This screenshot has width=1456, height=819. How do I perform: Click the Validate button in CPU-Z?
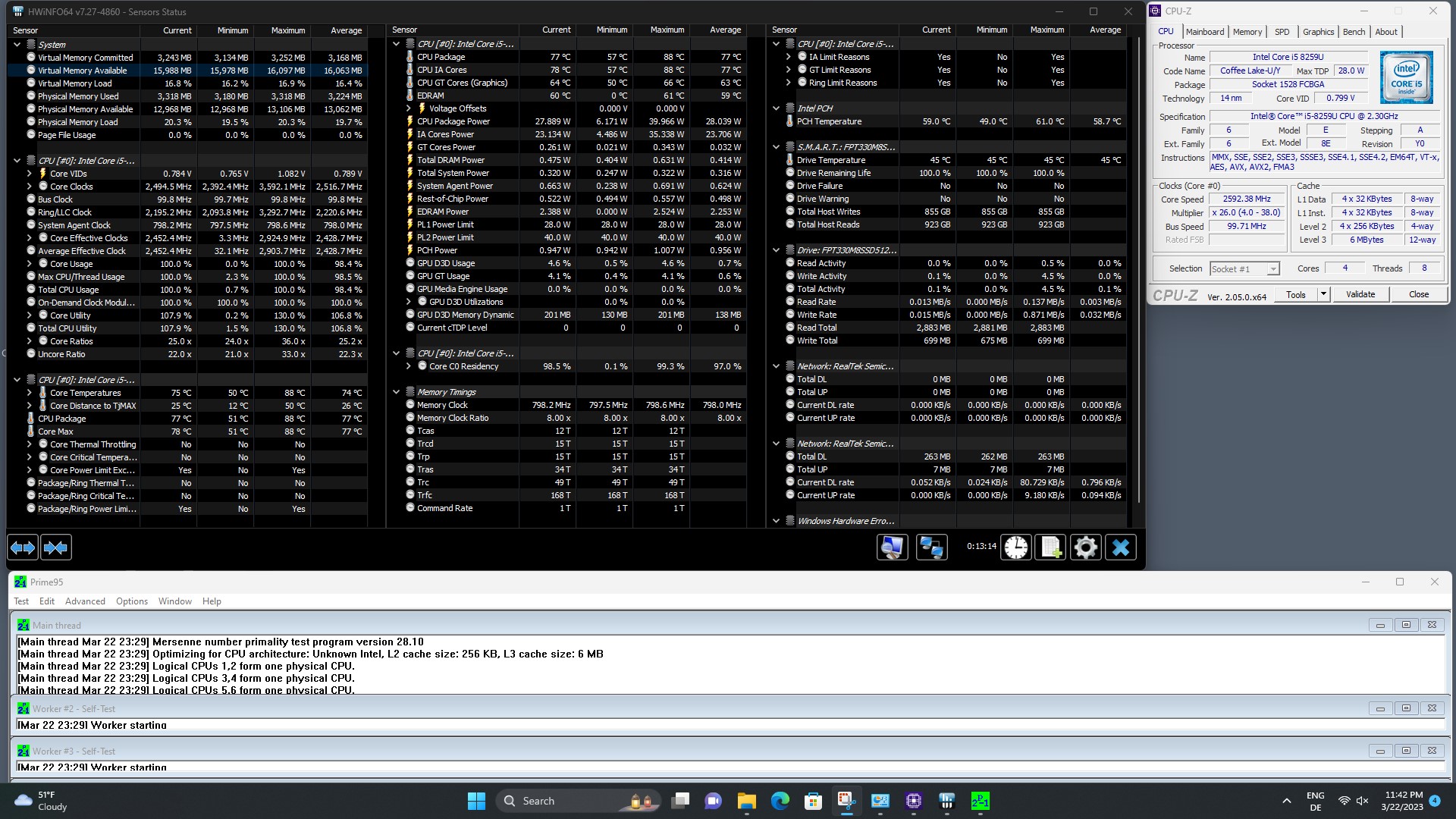[x=1360, y=294]
